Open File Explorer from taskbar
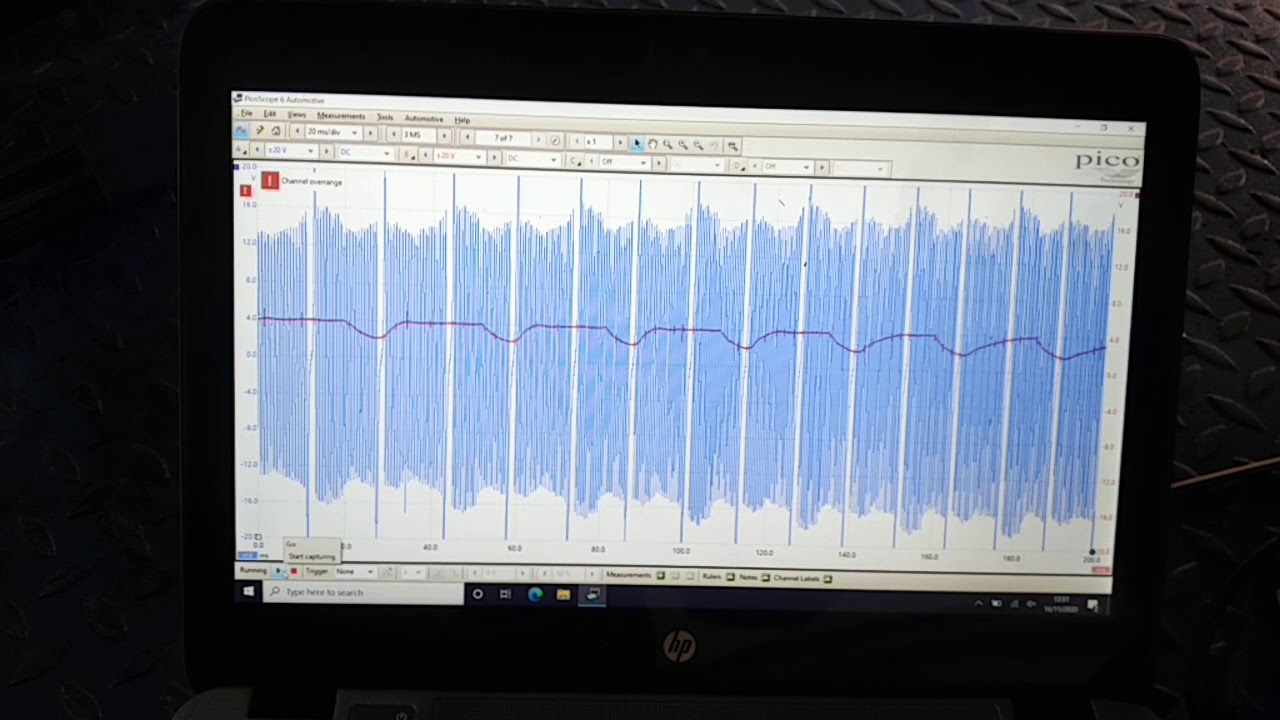Screen dimensions: 1280x720 tap(563, 595)
